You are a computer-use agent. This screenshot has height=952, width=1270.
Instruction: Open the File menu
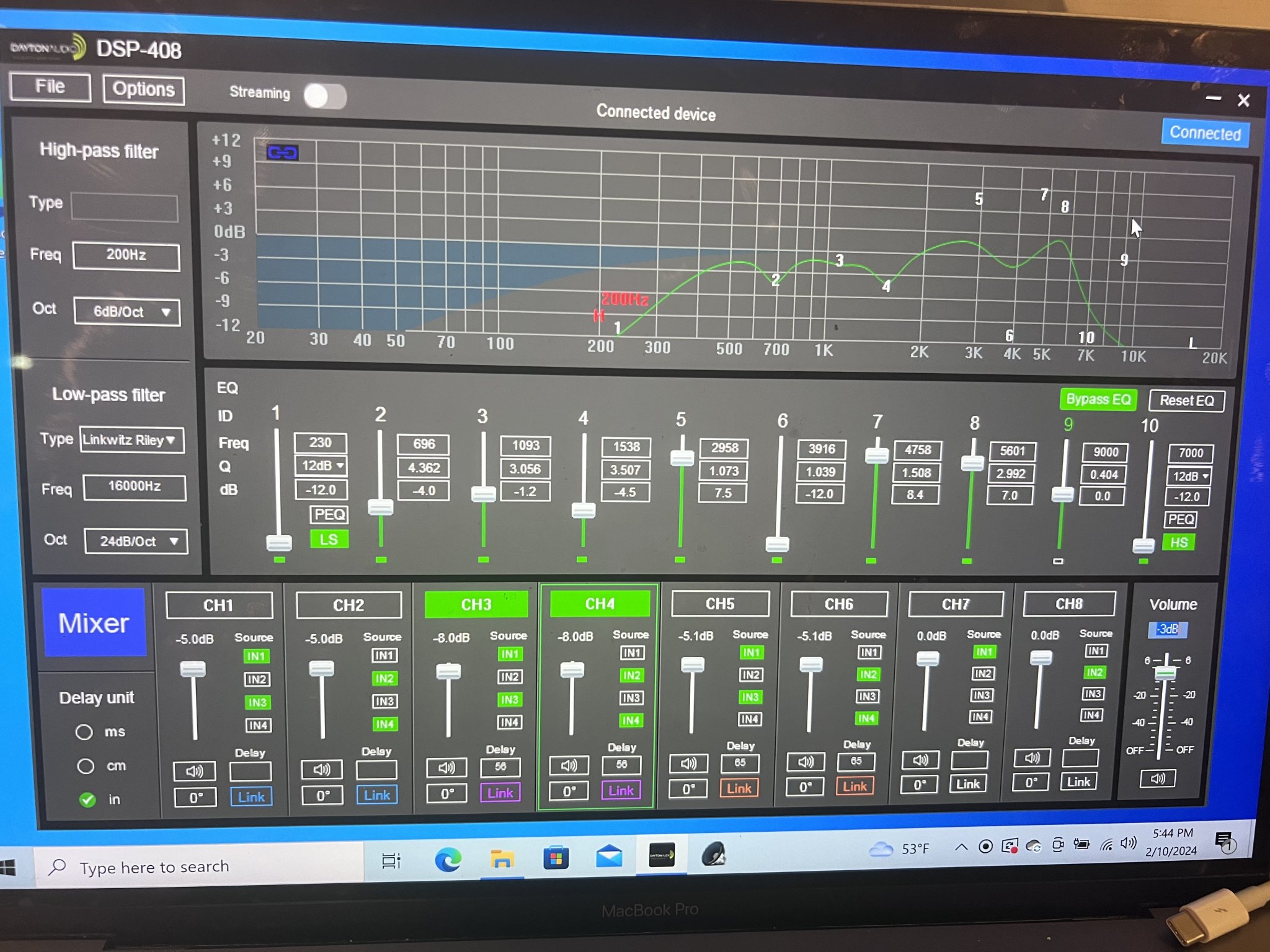pos(50,87)
